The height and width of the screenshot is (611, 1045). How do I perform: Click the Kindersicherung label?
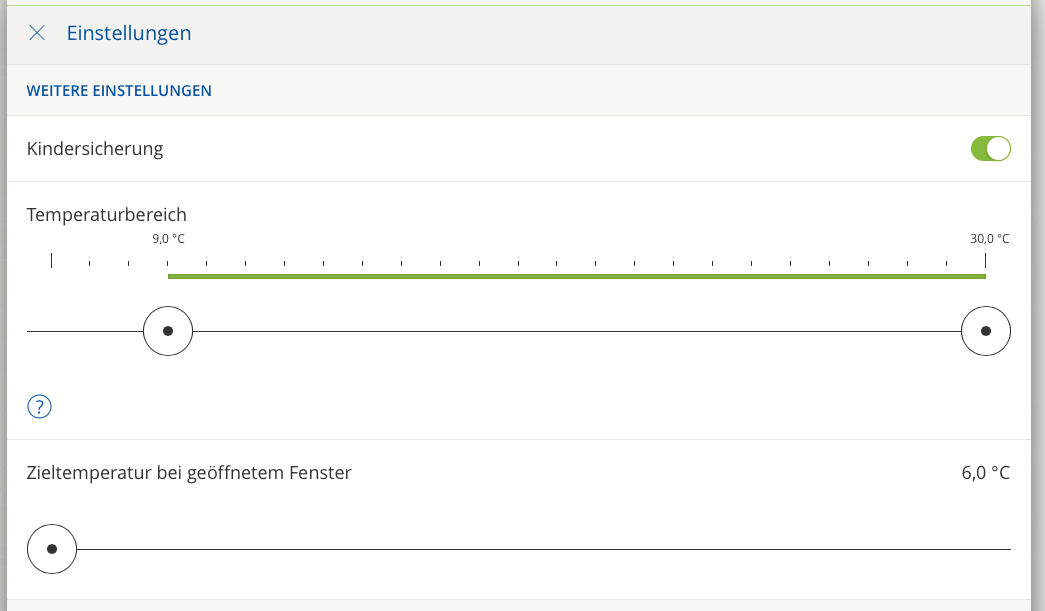pyautogui.click(x=95, y=149)
